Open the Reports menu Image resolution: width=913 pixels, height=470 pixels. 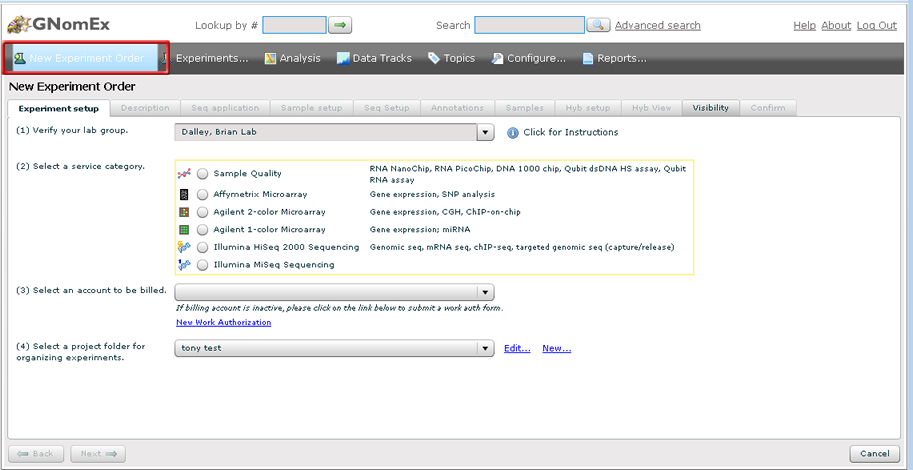click(x=615, y=58)
